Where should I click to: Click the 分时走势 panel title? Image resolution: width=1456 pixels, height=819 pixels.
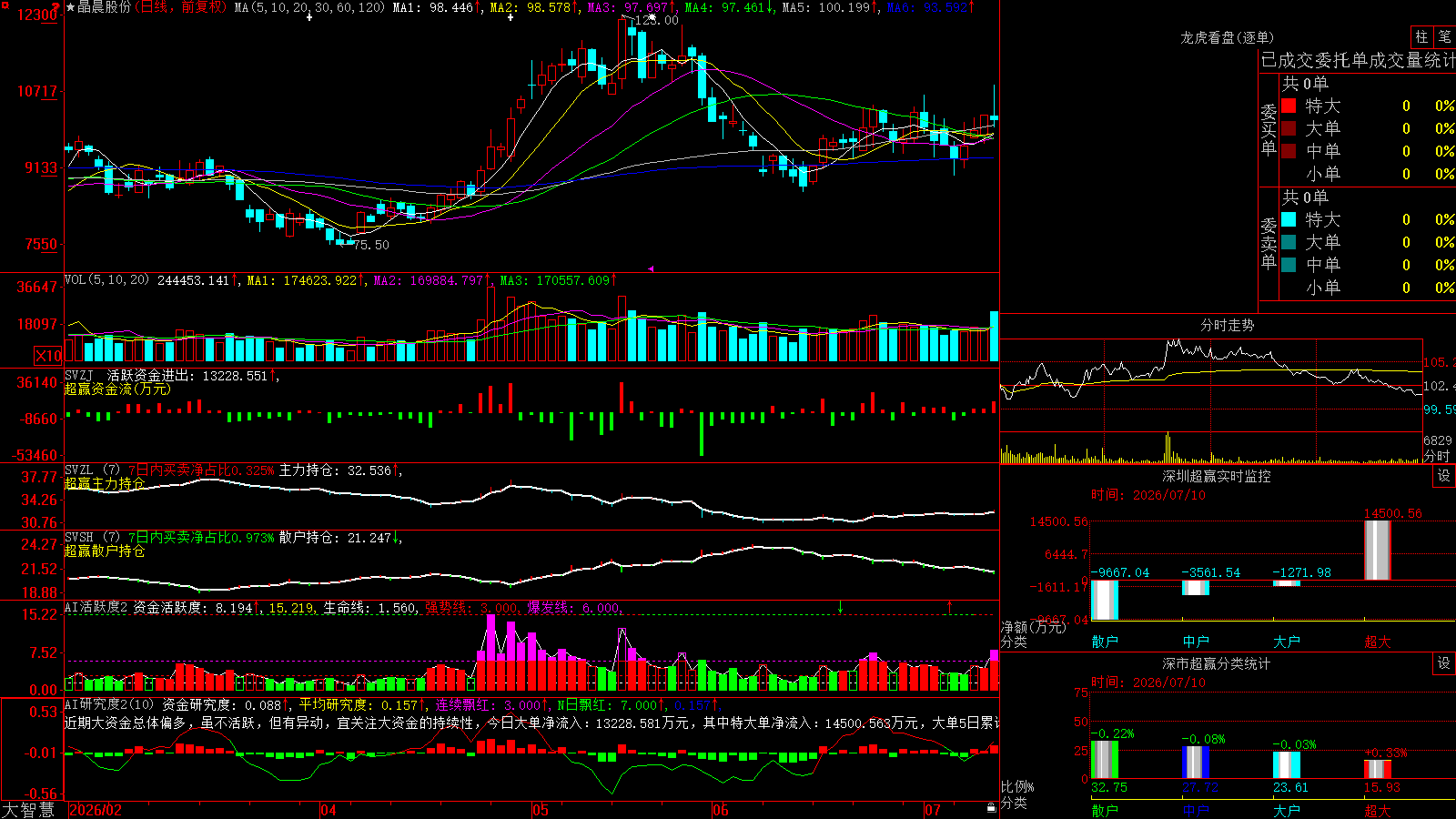(1228, 325)
